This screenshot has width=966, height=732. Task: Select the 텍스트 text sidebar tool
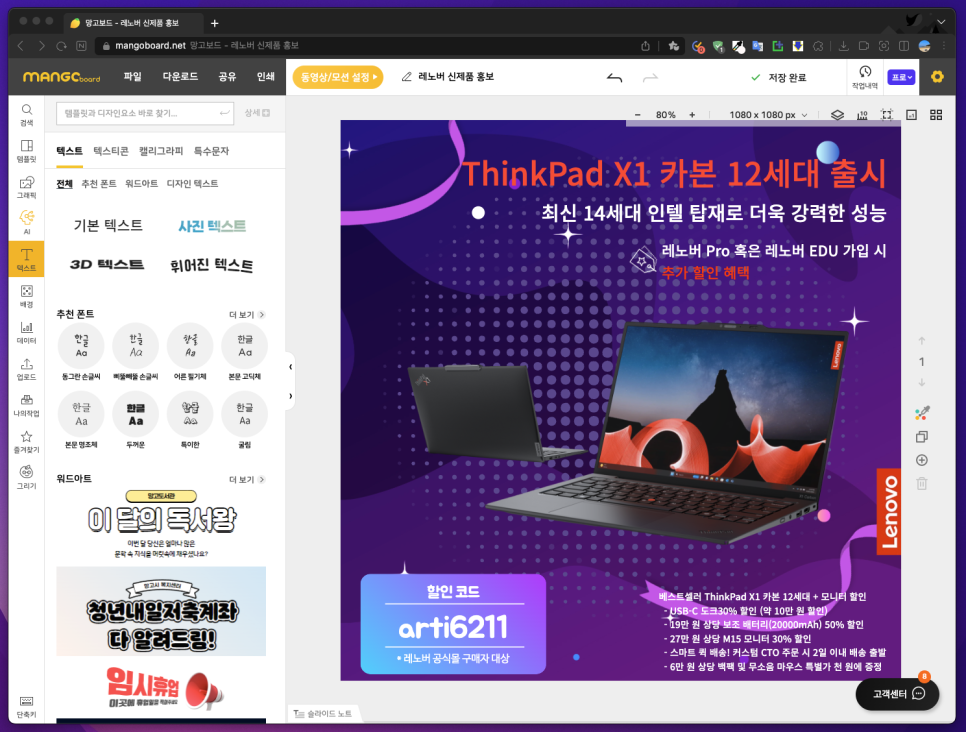26,259
